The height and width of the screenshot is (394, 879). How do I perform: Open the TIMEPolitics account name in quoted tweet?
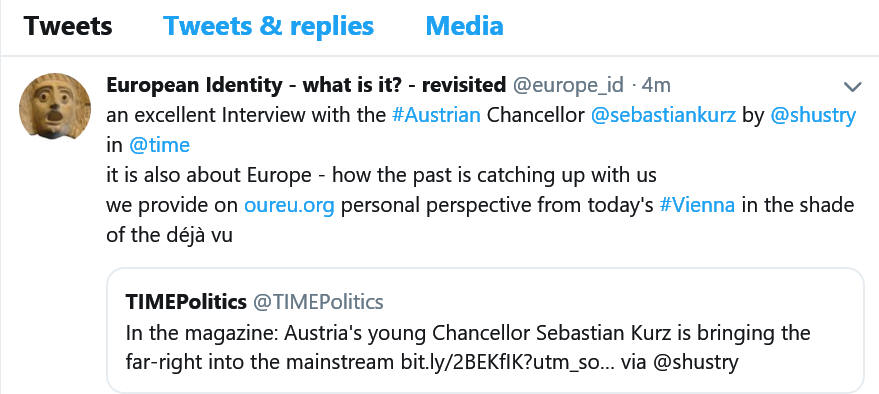pyautogui.click(x=186, y=302)
